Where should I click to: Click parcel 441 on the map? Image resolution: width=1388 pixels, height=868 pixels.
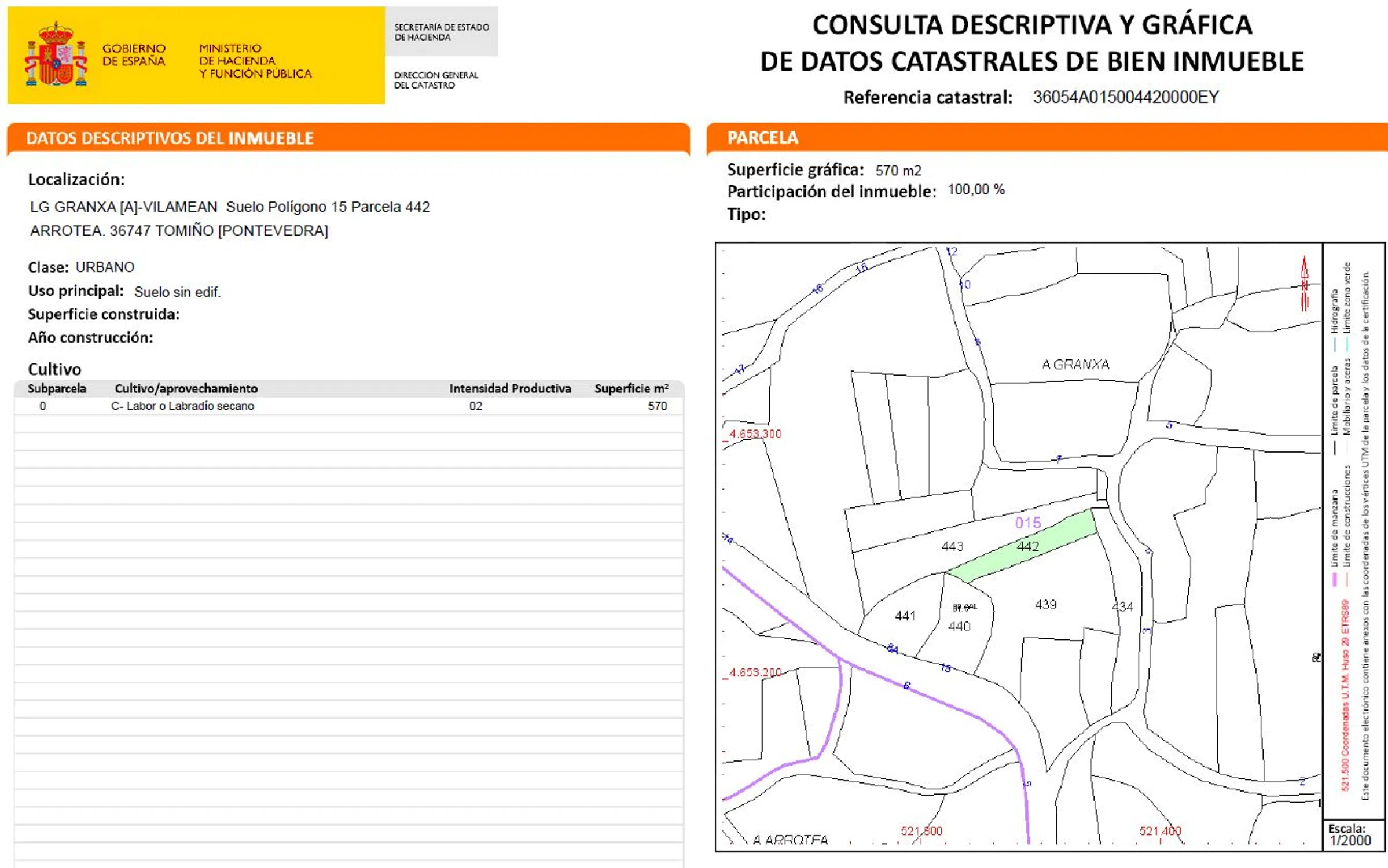click(x=905, y=616)
